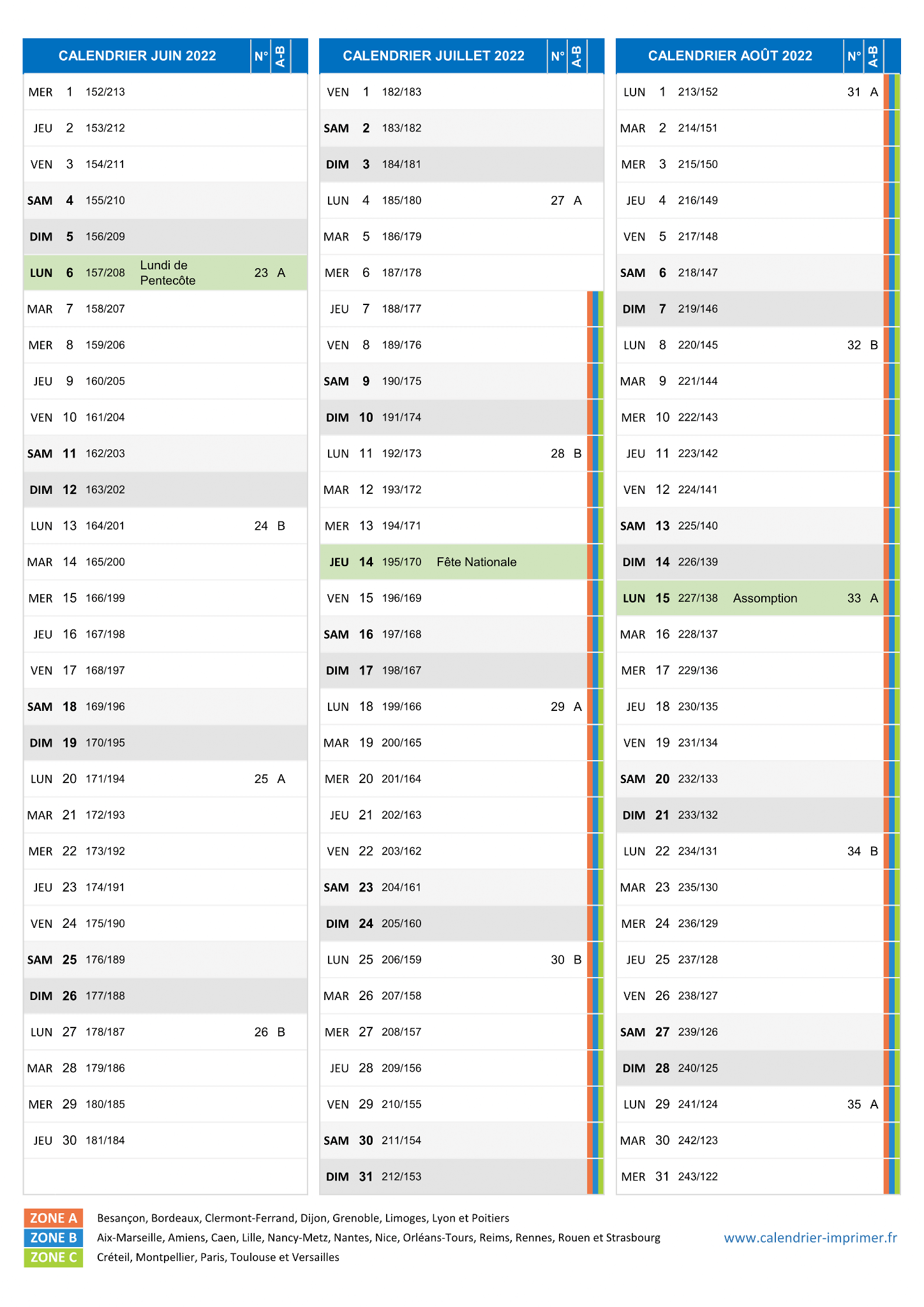Select day count 181/184 in June
Image resolution: width=924 pixels, height=1307 pixels.
[x=105, y=1140]
